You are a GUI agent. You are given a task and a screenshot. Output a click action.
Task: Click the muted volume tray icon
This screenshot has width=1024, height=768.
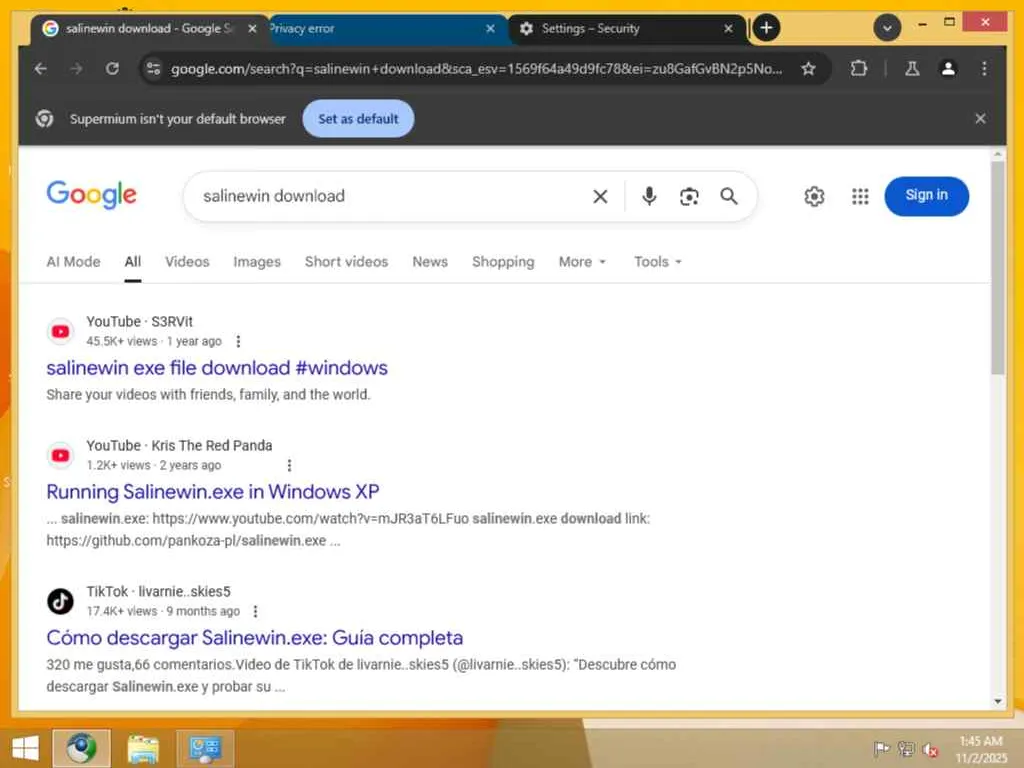930,749
